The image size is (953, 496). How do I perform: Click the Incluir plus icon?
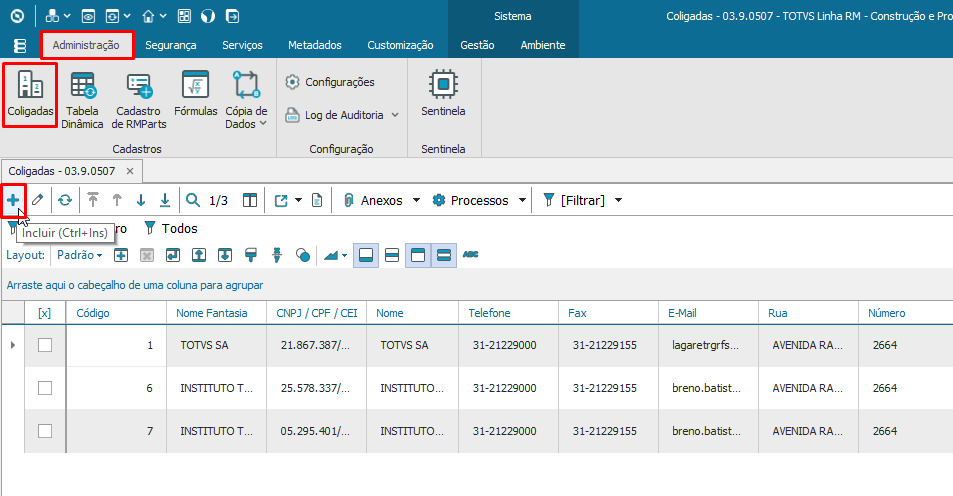pyautogui.click(x=13, y=200)
